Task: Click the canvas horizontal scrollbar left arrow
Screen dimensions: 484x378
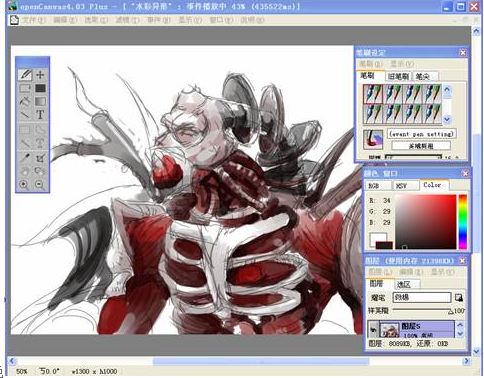Action: tap(12, 361)
